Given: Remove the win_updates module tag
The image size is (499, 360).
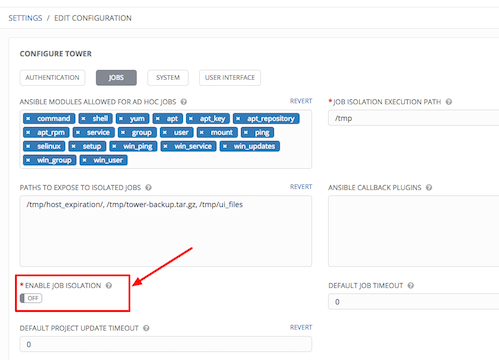Looking at the screenshot, I should click(225, 146).
